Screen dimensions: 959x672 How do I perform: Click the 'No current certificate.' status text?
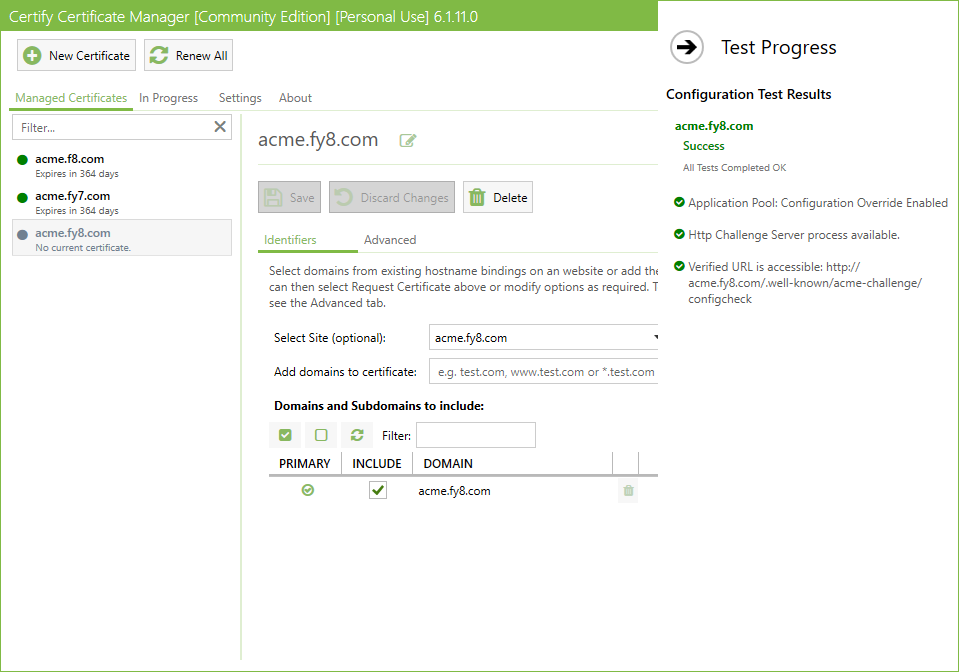tap(83, 248)
